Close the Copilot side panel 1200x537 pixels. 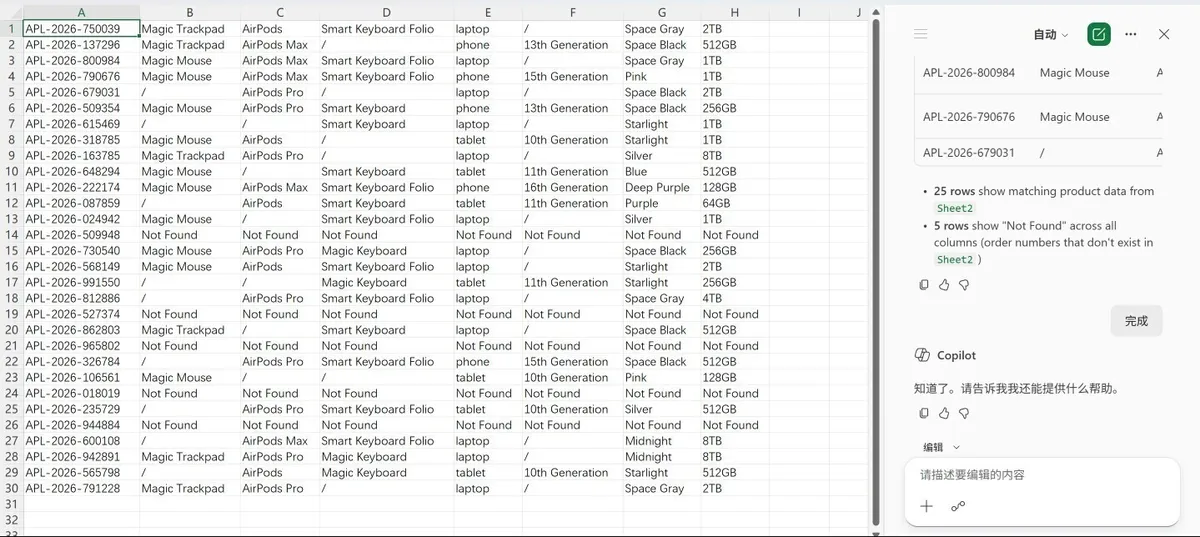[x=1164, y=34]
